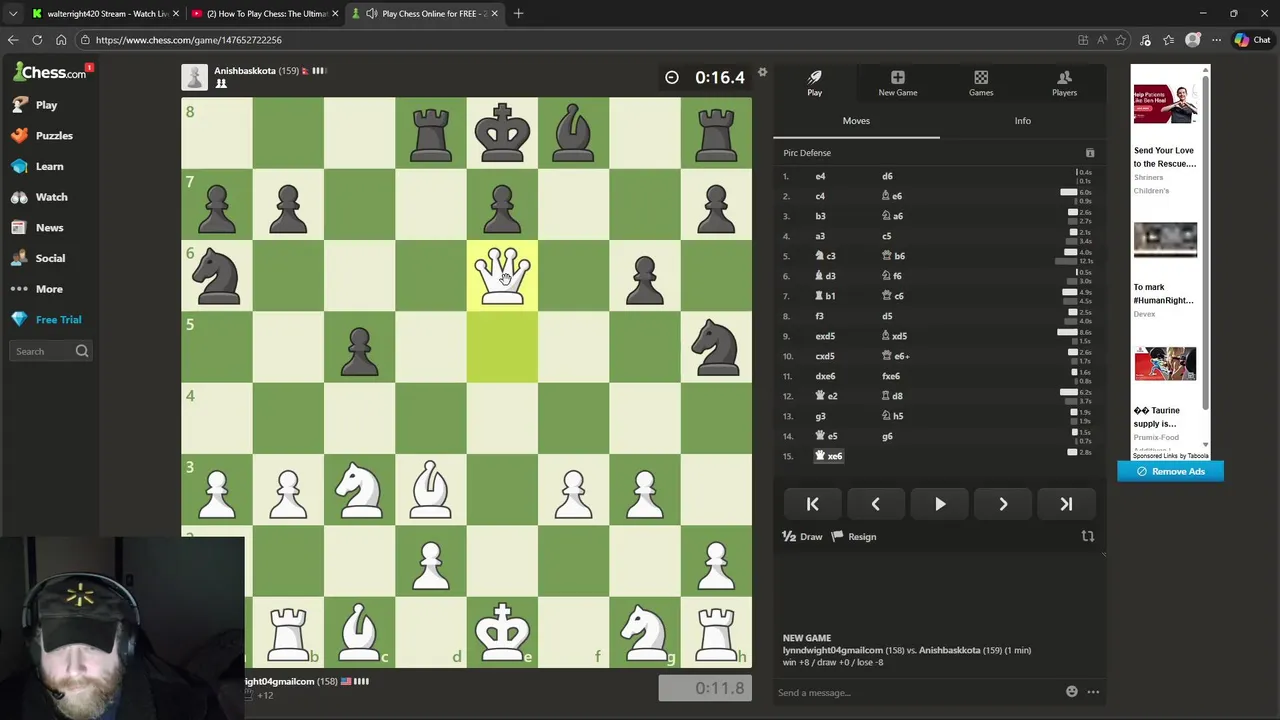Screen dimensions: 1280x720
Task: Start a New Game from top panel
Action: coord(897,83)
